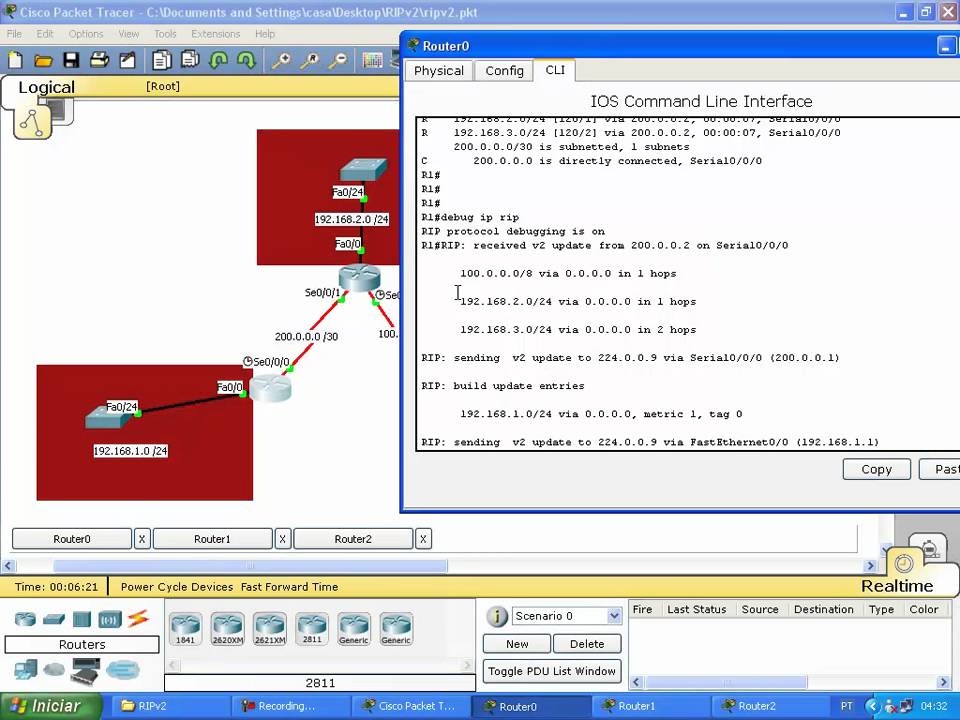Pick the 2620XM router model
Image resolution: width=960 pixels, height=720 pixels.
[228, 629]
